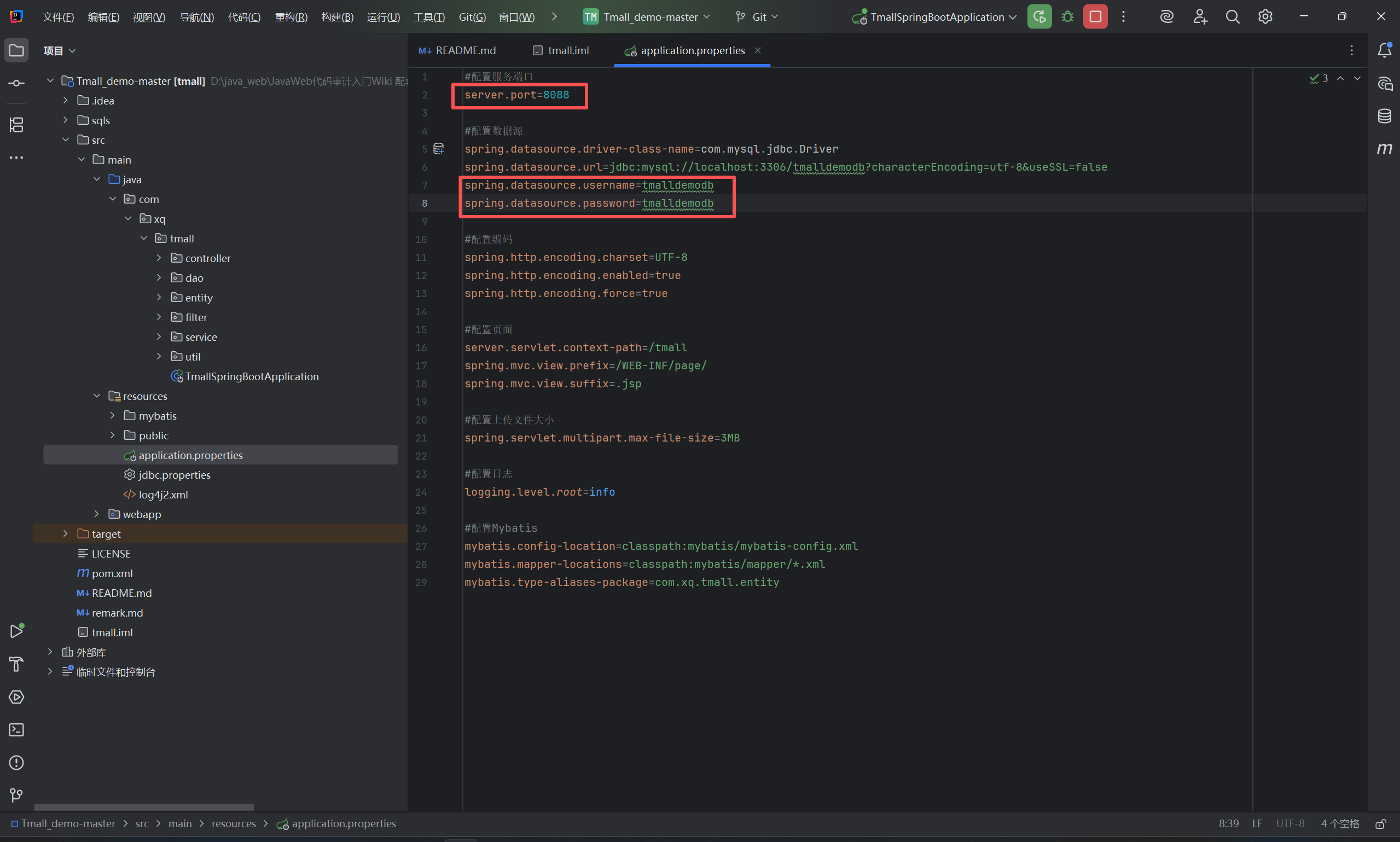Open the Git branch dropdown
Viewport: 1400px width, 842px height.
tap(758, 17)
